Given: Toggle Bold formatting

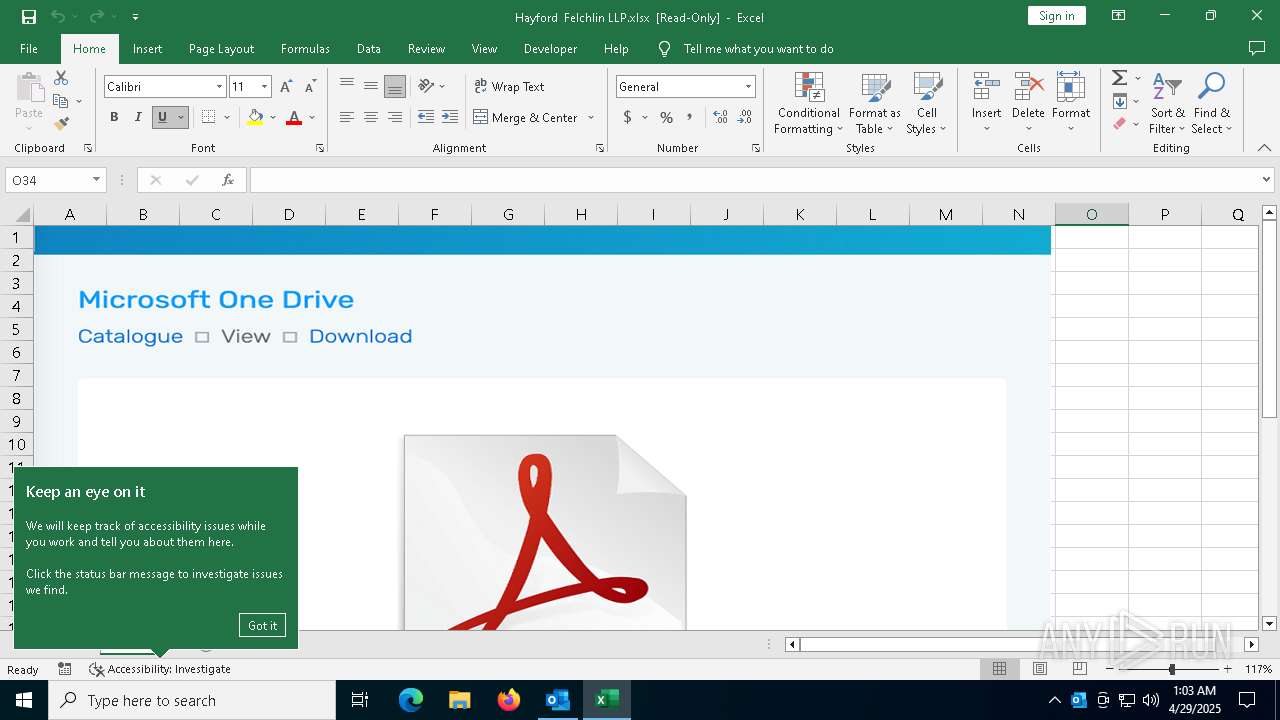Looking at the screenshot, I should [x=114, y=117].
